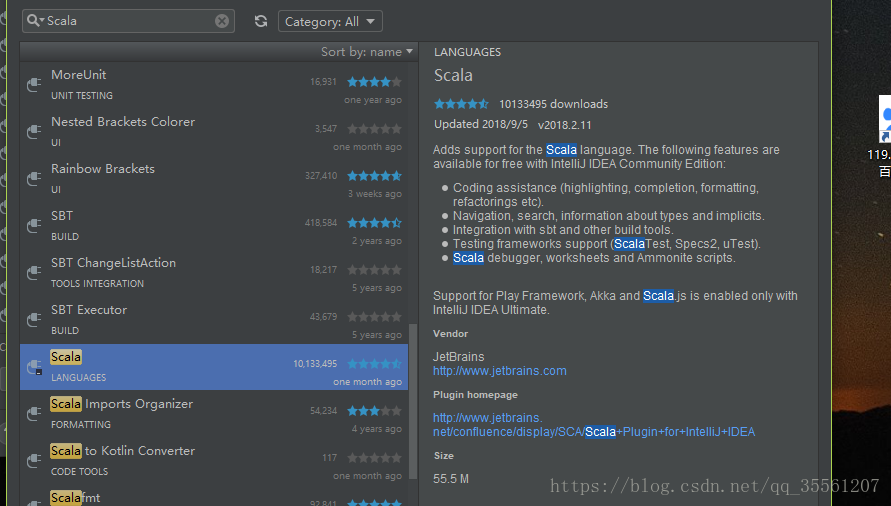Click the SBT plugin icon

coord(34,226)
